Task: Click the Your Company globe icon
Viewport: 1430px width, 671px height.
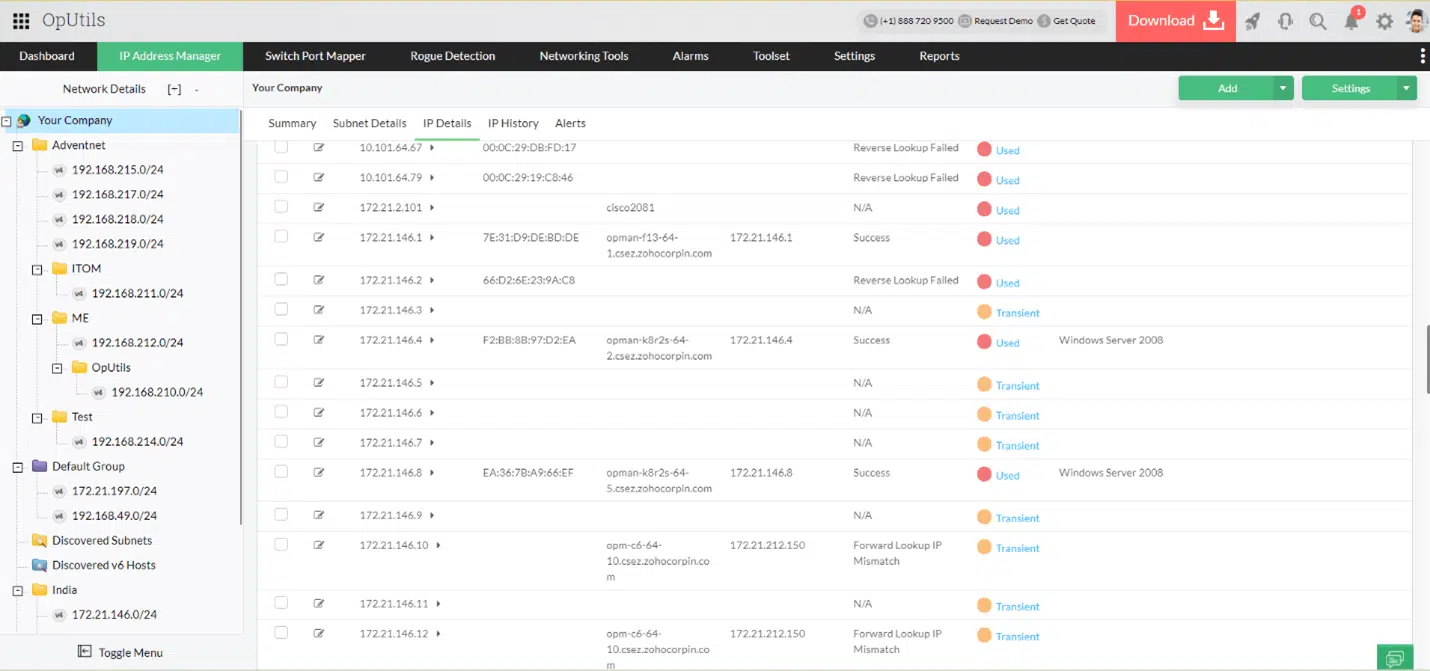Action: [24, 120]
